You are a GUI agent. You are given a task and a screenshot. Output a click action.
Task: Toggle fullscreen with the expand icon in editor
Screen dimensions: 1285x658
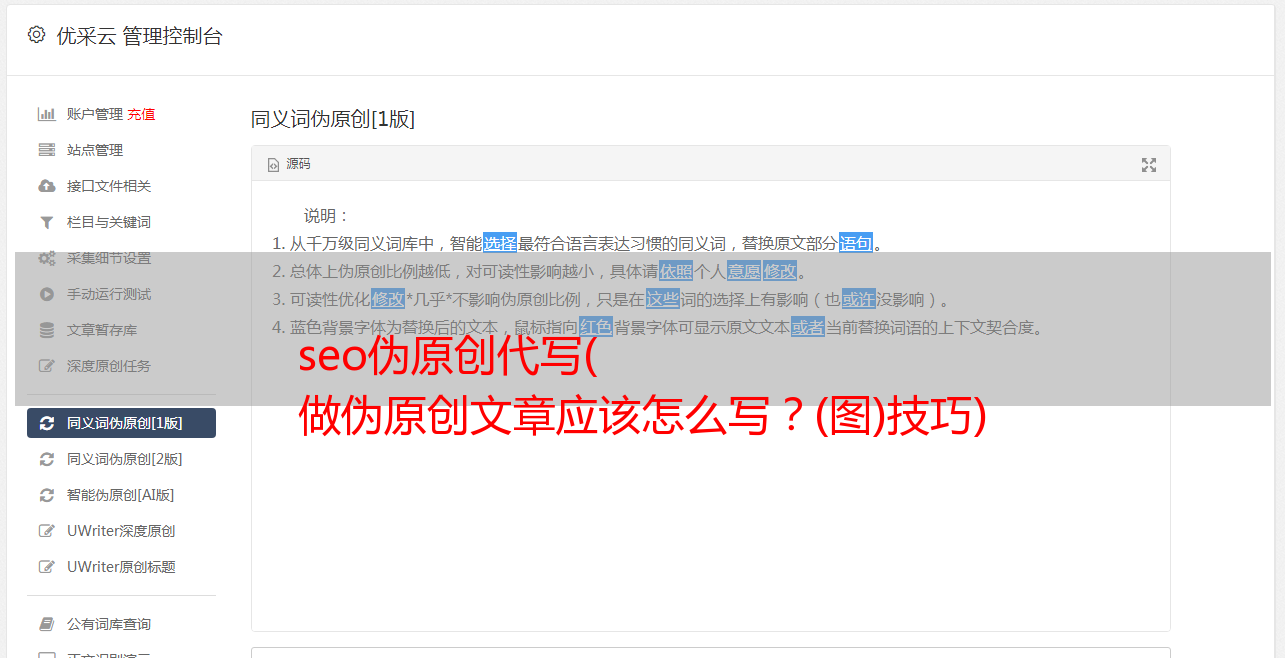click(x=1149, y=164)
